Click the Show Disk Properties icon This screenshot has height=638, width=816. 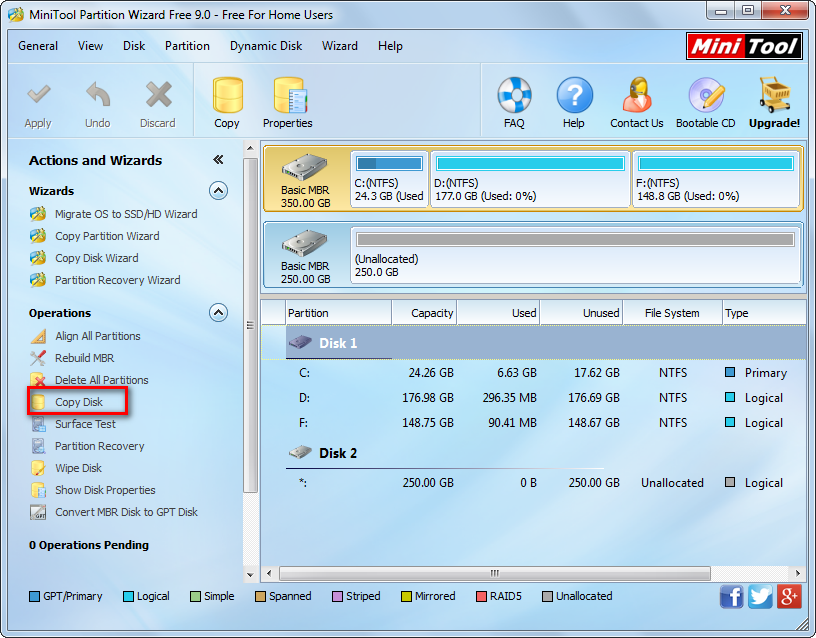[38, 490]
